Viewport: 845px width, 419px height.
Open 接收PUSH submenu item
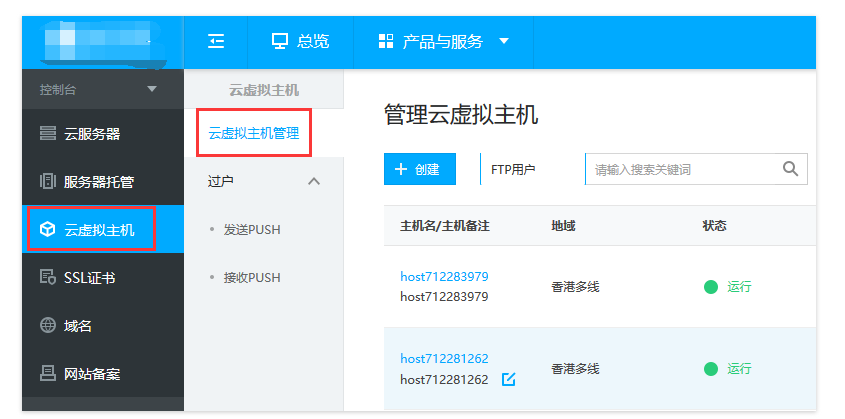[x=252, y=278]
